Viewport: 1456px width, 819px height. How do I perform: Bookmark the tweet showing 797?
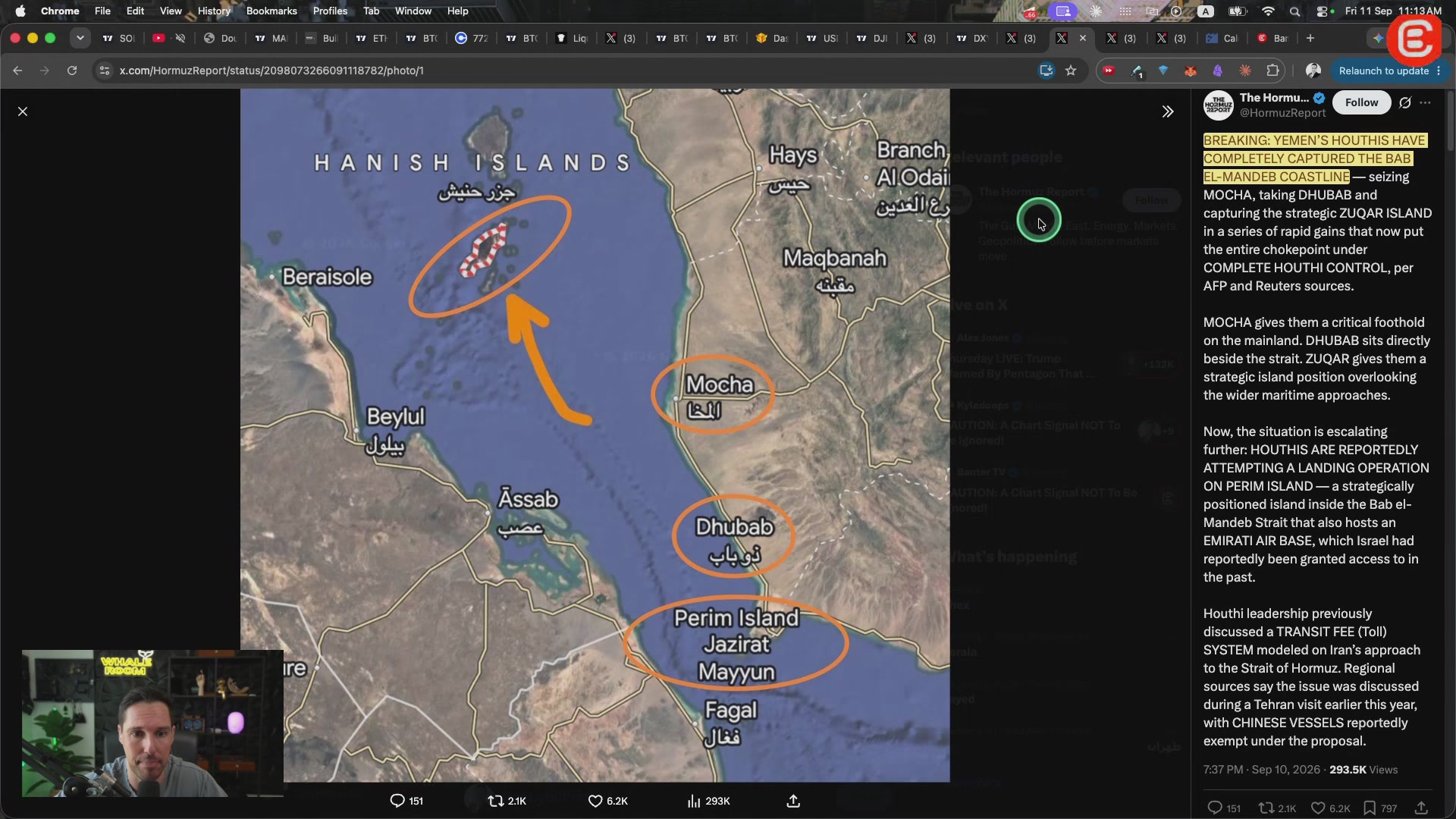point(1370,808)
